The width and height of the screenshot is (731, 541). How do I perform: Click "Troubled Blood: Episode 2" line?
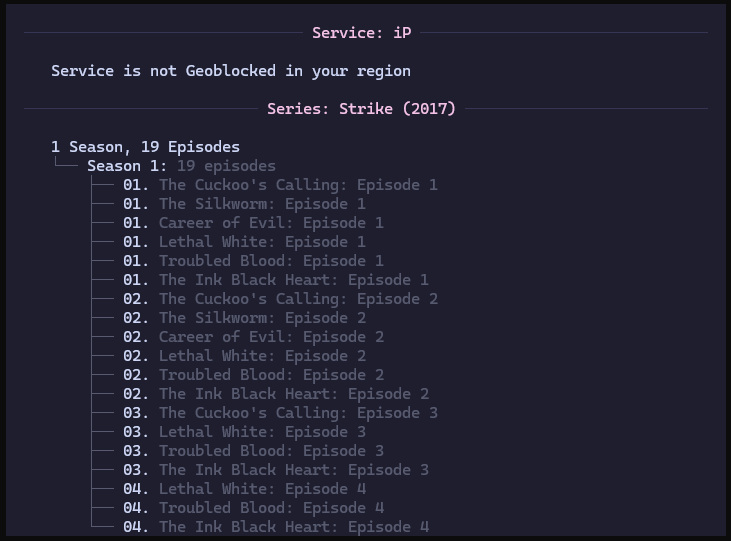[271, 375]
